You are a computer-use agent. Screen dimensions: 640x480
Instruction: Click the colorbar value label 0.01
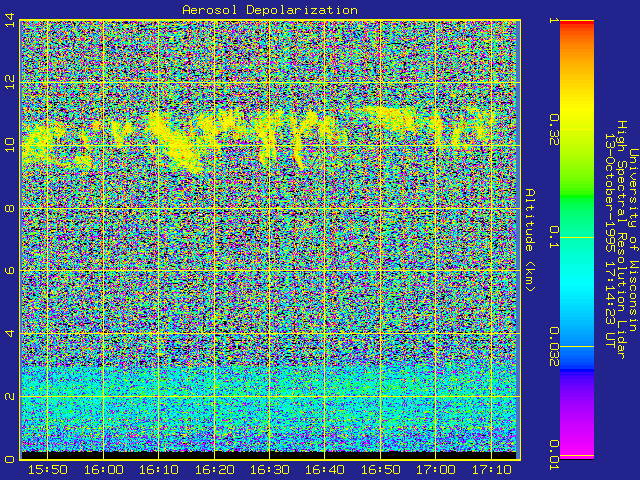click(x=554, y=455)
